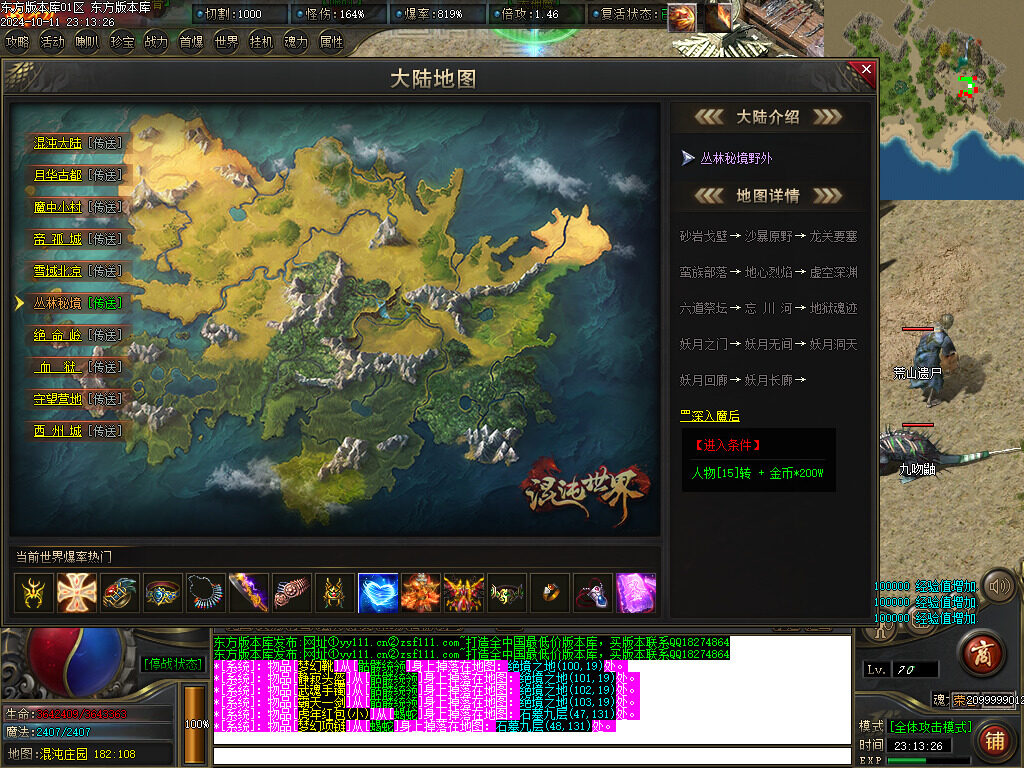Click the flaming orange armor item icon
The image size is (1024, 768).
pos(421,593)
